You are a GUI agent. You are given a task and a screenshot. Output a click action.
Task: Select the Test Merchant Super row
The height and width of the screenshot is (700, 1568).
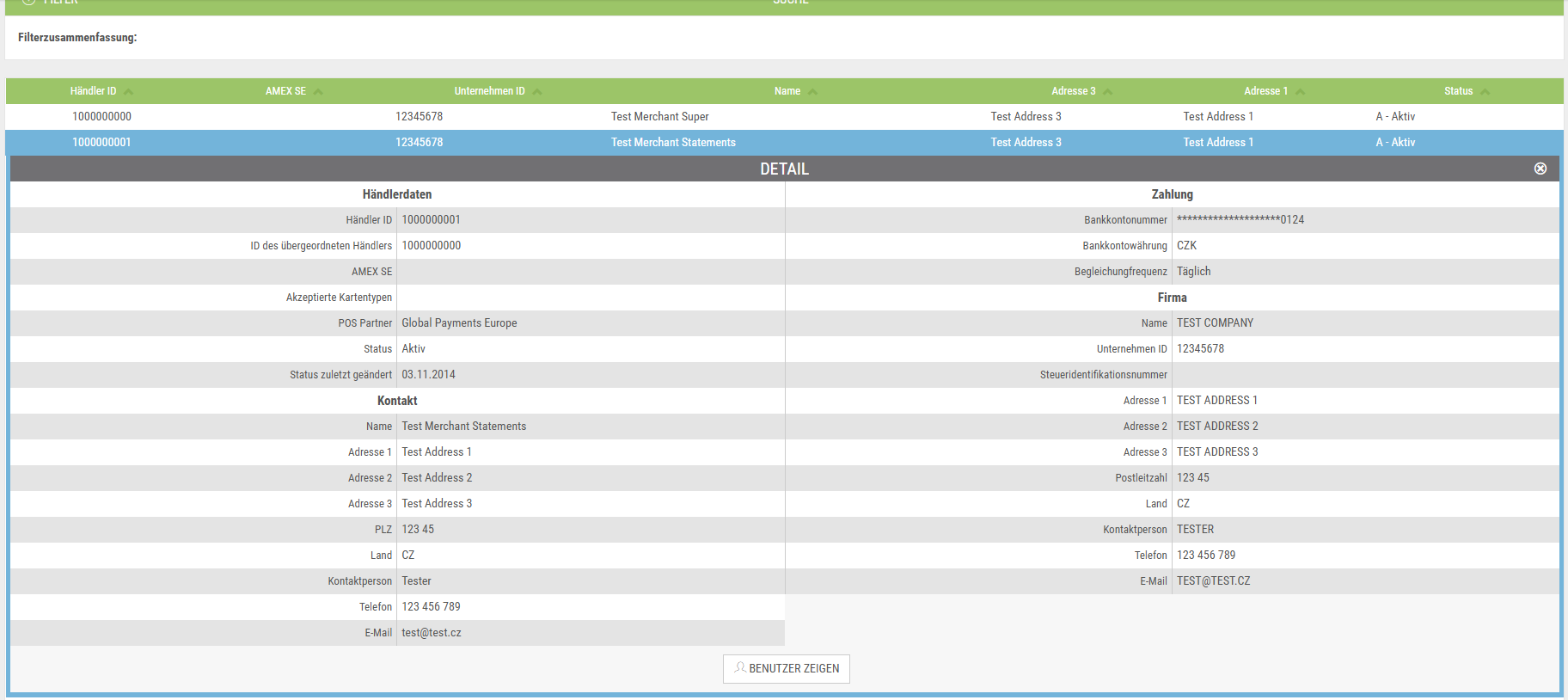[659, 117]
